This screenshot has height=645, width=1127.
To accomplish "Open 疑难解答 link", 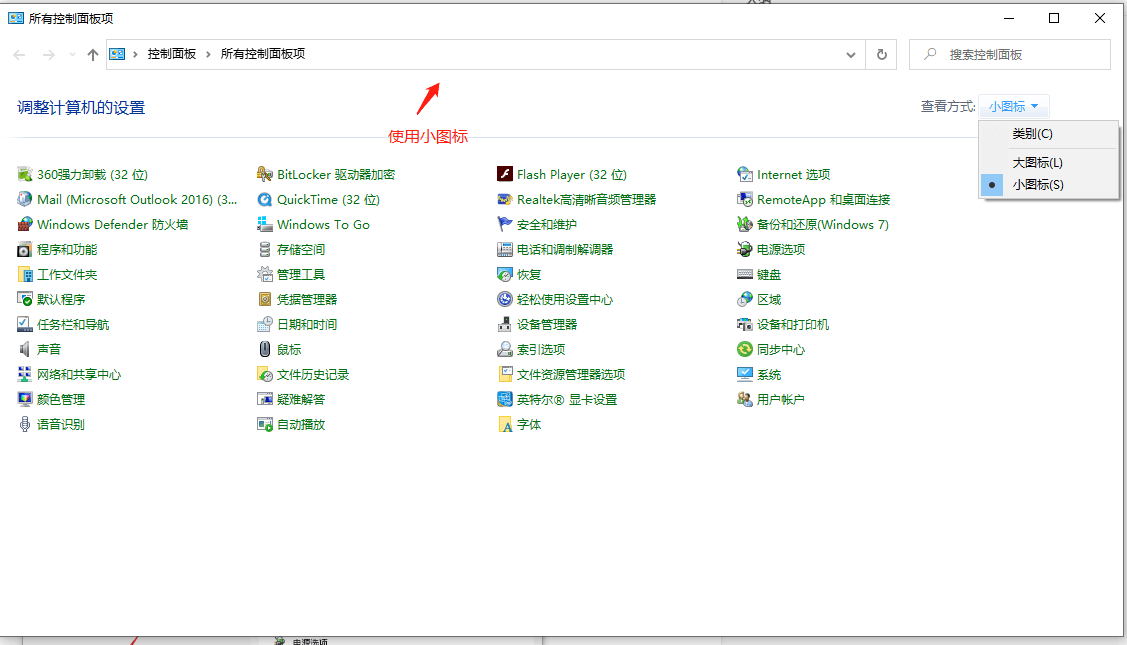I will pos(301,399).
